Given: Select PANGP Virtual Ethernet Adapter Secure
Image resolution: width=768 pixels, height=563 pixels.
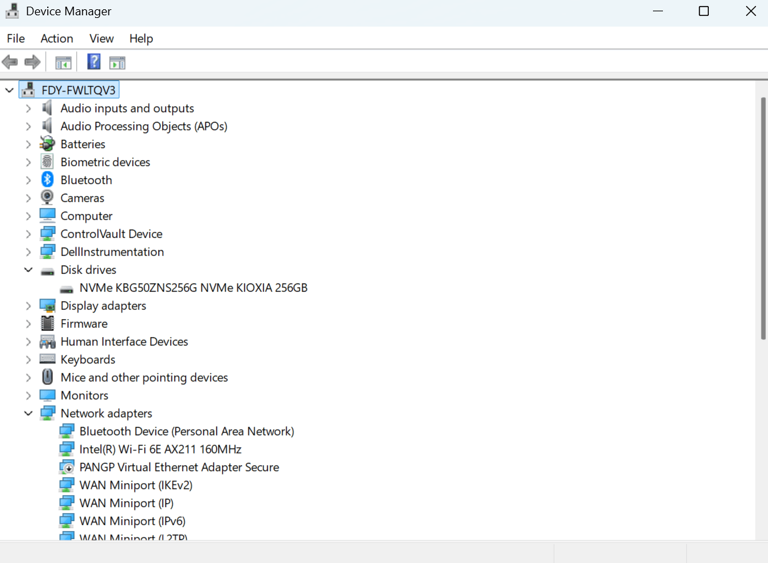Looking at the screenshot, I should pos(179,467).
